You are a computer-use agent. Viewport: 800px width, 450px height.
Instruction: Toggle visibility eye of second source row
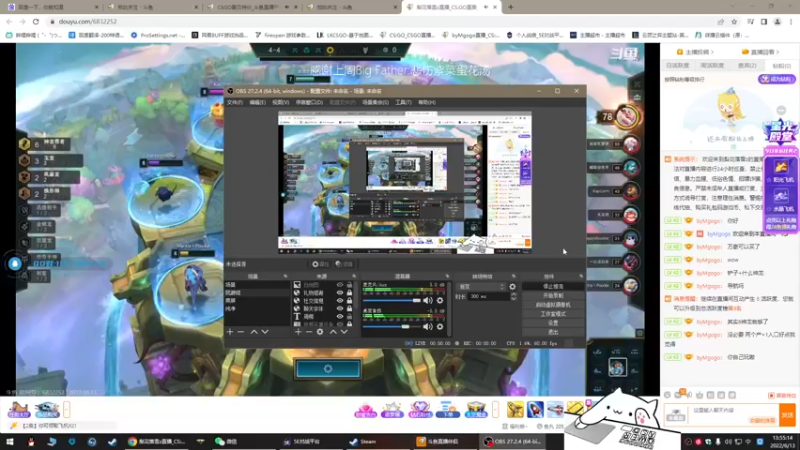pos(340,293)
